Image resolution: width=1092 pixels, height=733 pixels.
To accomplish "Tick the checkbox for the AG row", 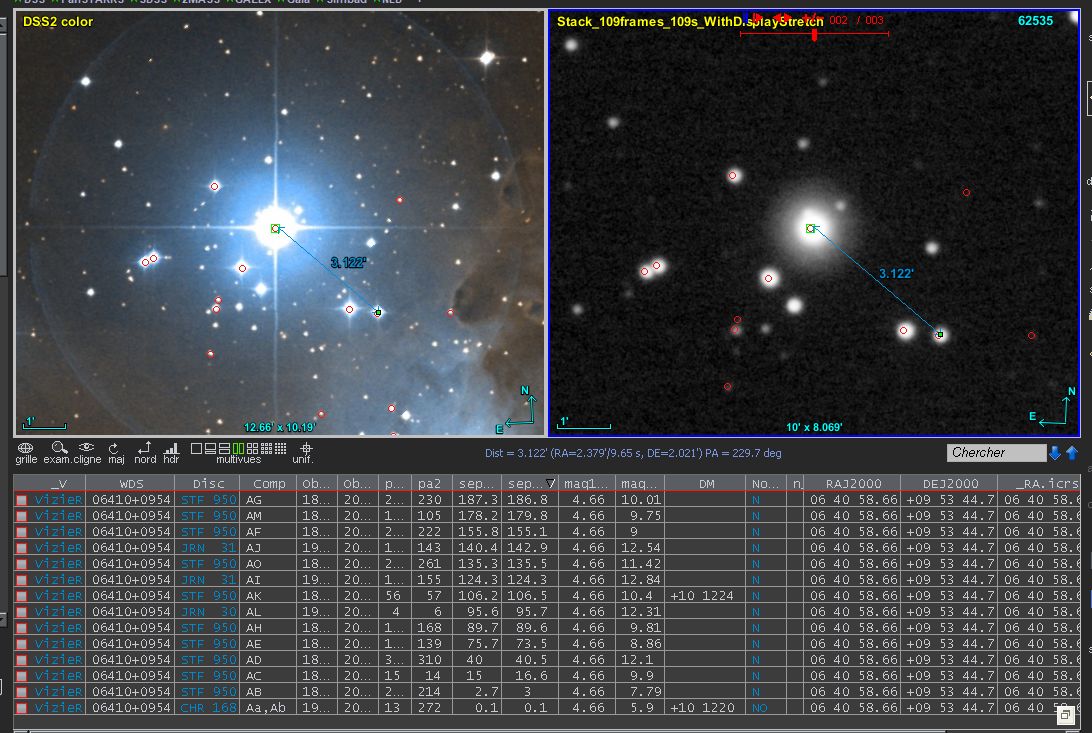I will click(21, 500).
